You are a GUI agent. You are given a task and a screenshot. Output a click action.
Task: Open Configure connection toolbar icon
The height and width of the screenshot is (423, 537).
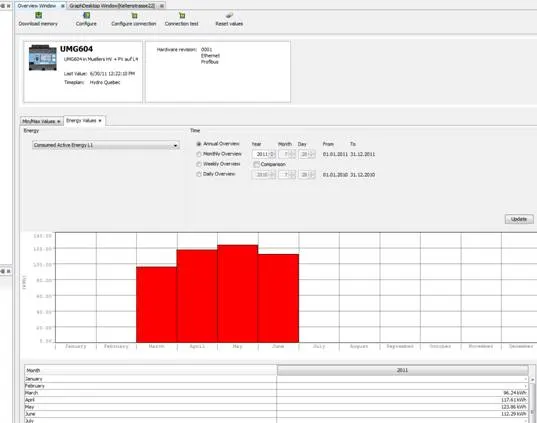134,16
